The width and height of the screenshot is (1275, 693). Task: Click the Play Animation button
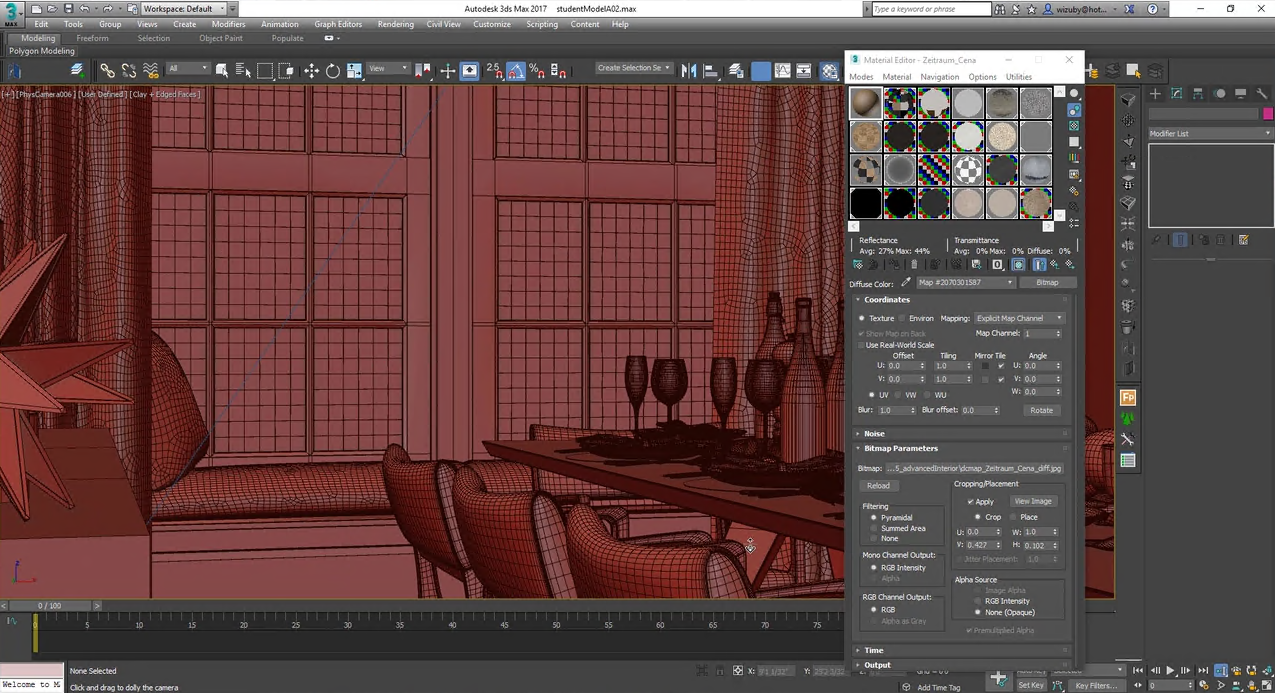click(1170, 671)
